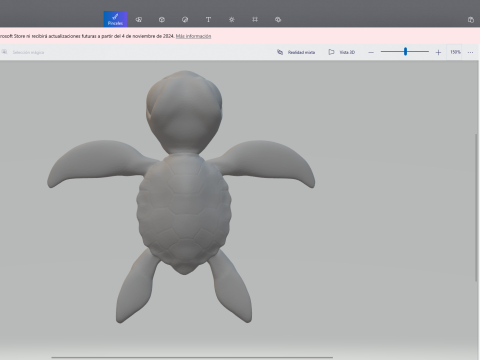Image resolution: width=480 pixels, height=360 pixels.
Task: Open the 3D library
Action: [x=278, y=20]
